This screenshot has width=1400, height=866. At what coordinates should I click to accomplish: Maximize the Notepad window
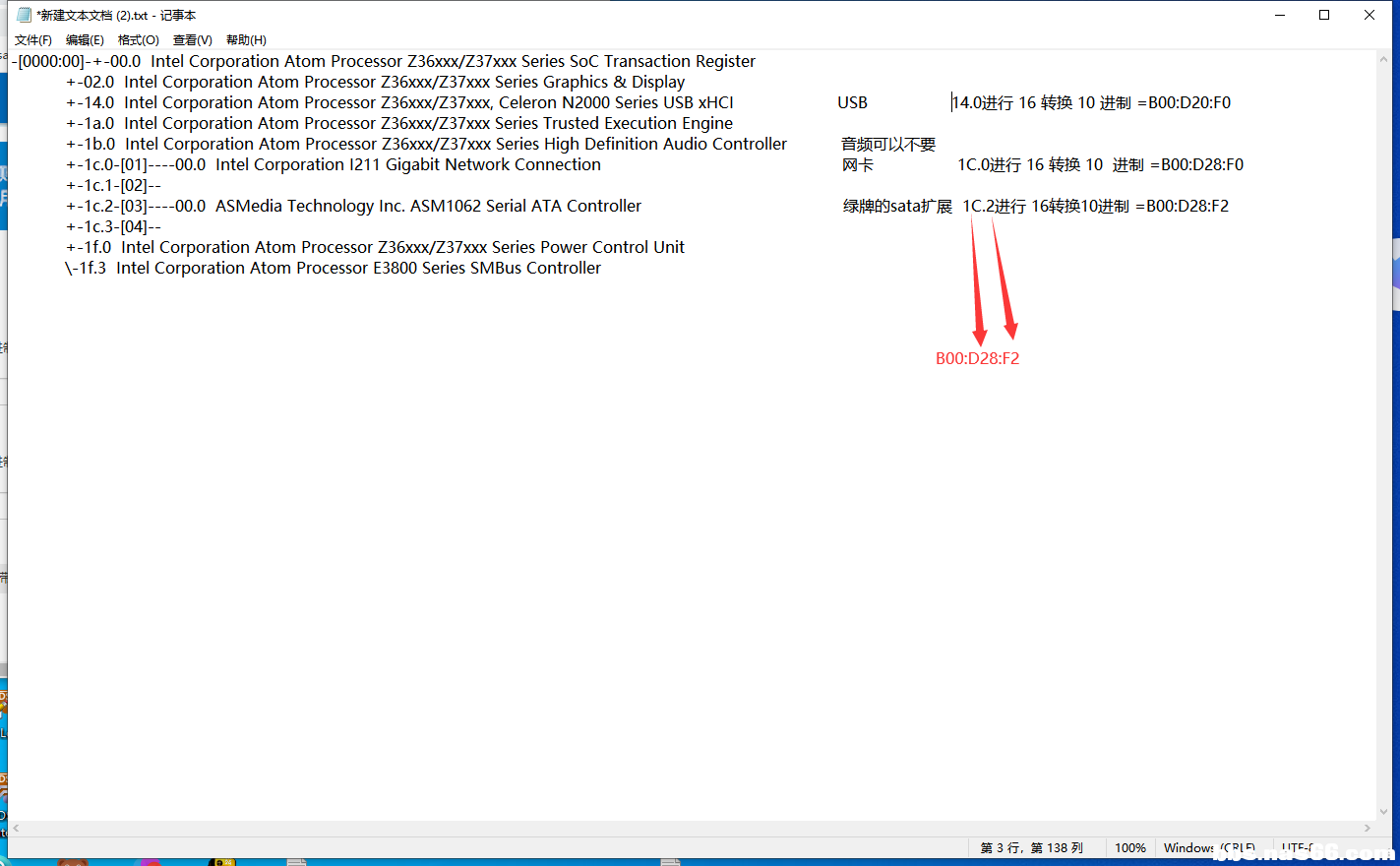click(x=1324, y=15)
